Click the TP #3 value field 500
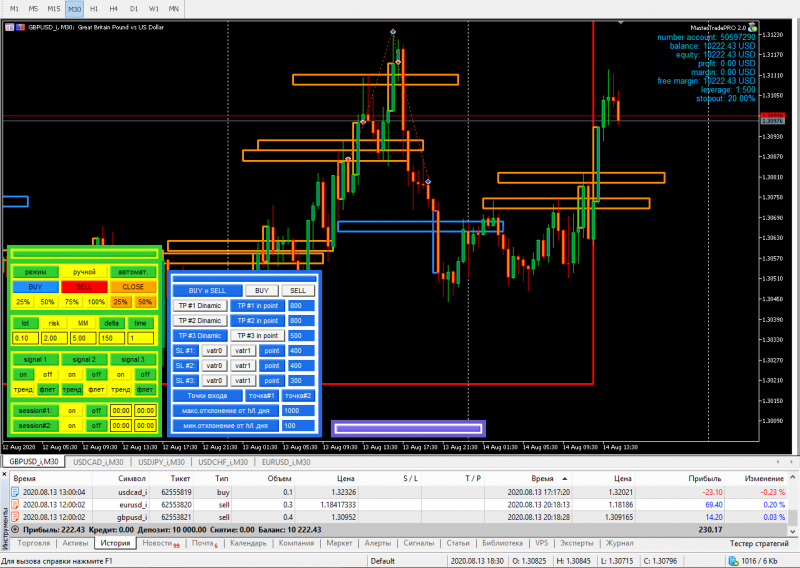Screen dimensions: 800x568 (x=301, y=335)
